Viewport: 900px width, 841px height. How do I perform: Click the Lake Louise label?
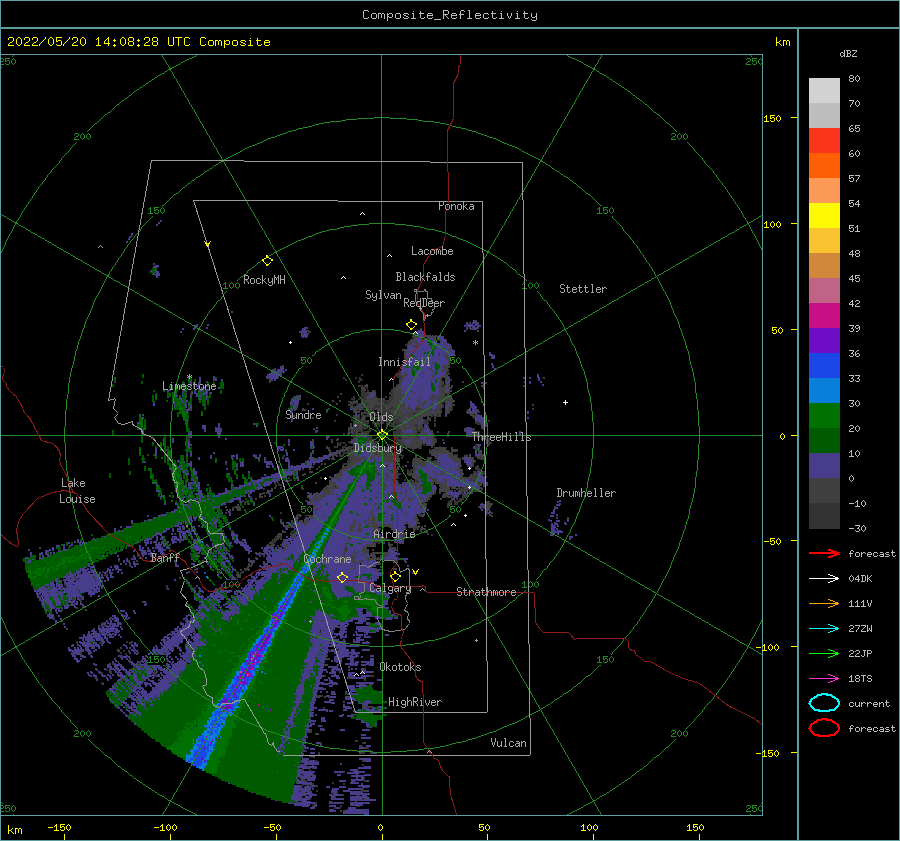click(x=77, y=491)
